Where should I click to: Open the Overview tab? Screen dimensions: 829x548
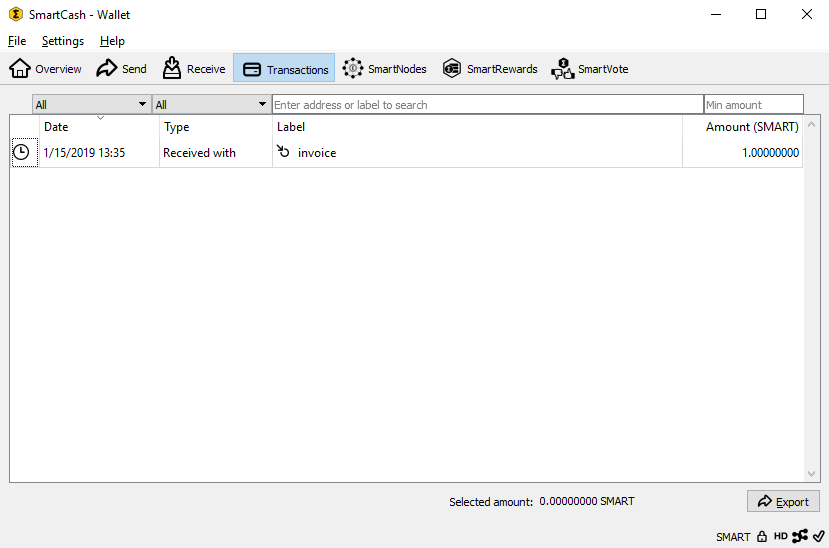(x=45, y=69)
